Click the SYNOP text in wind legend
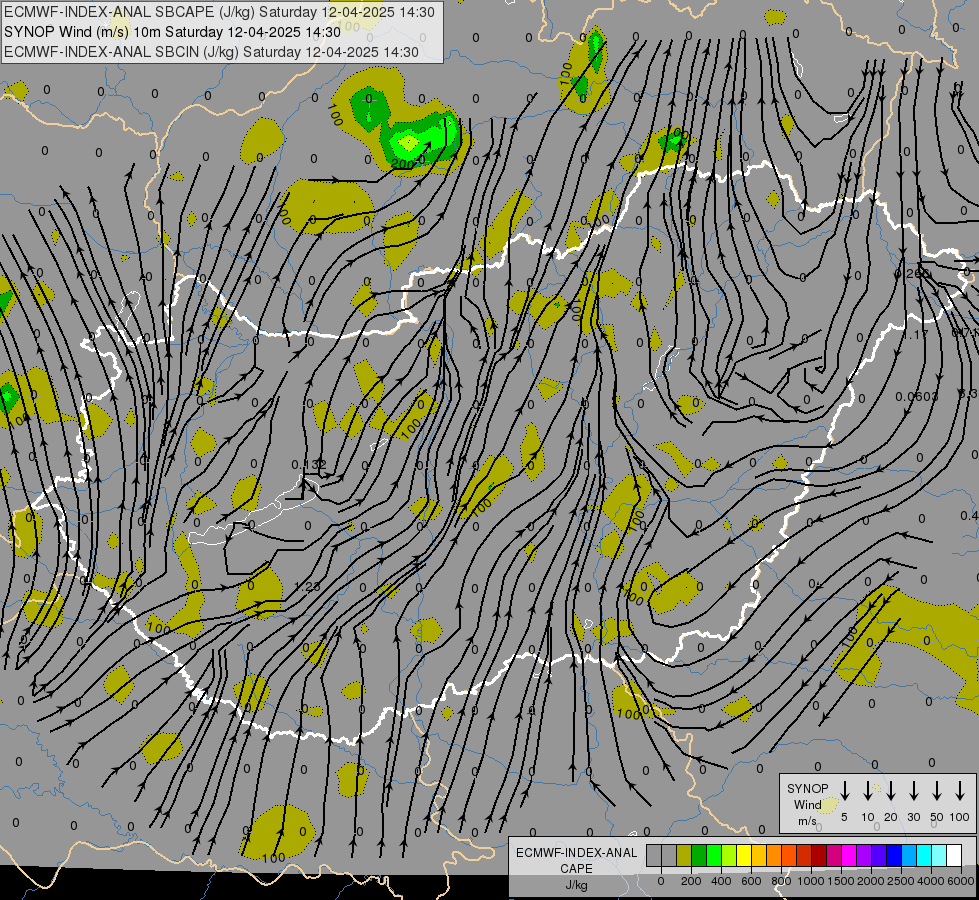The width and height of the screenshot is (979, 900). 807,788
